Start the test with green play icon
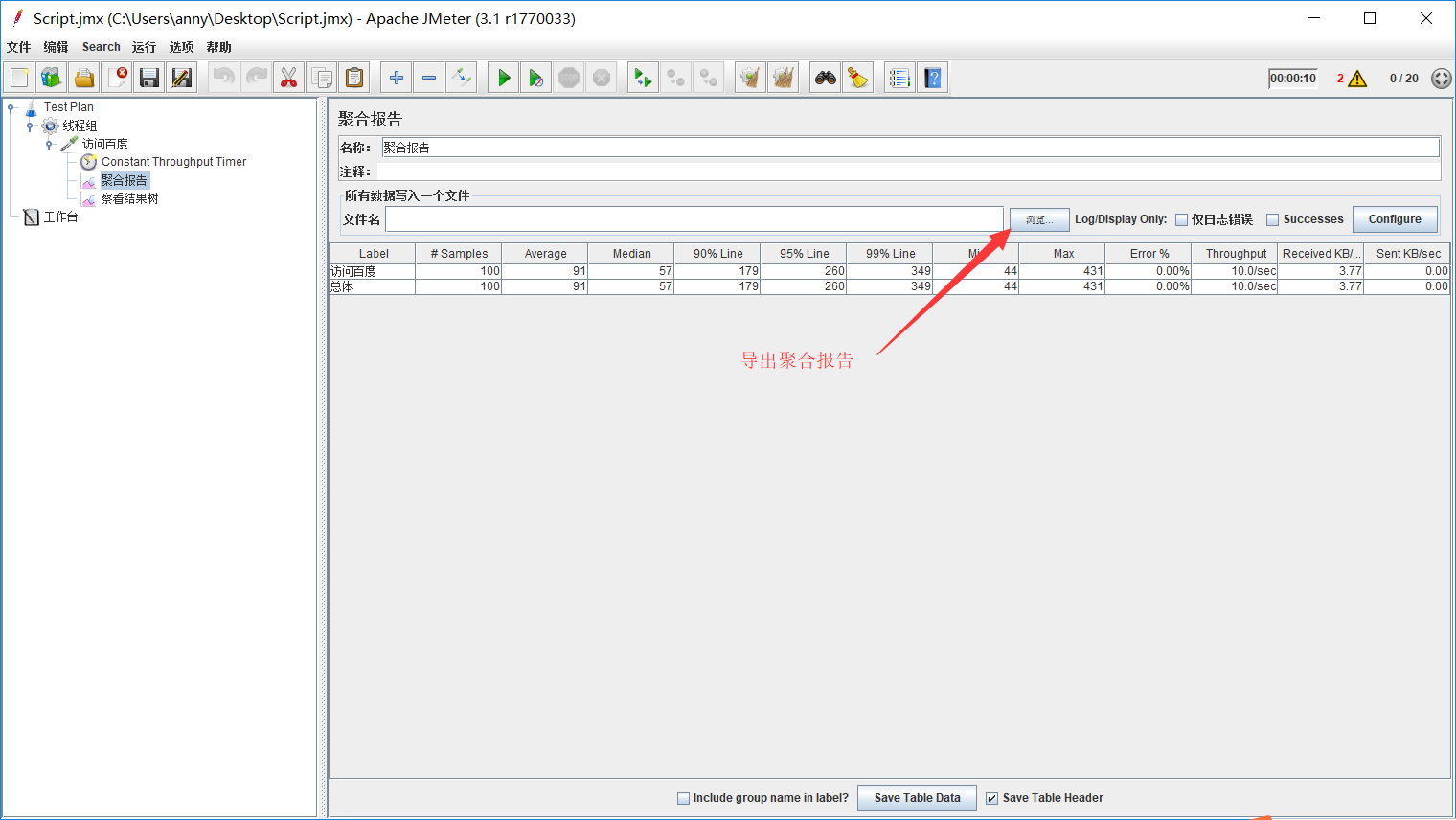The width and height of the screenshot is (1456, 820). point(504,78)
